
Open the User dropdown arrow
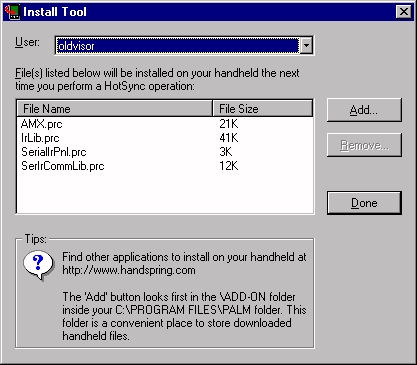(306, 45)
